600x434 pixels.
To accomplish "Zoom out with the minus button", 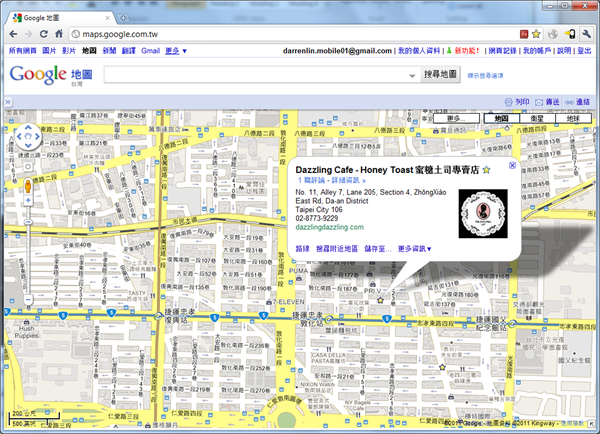I will (28, 299).
